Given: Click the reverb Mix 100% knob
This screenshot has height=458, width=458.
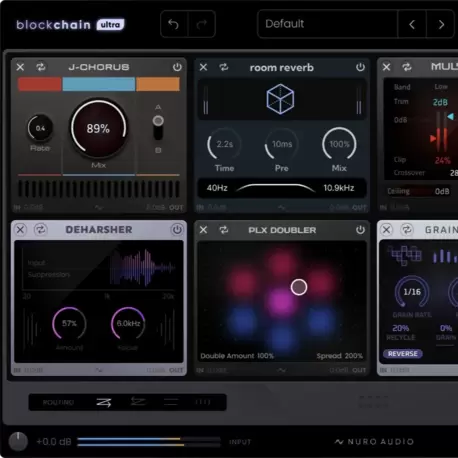Looking at the screenshot, I should point(339,144).
